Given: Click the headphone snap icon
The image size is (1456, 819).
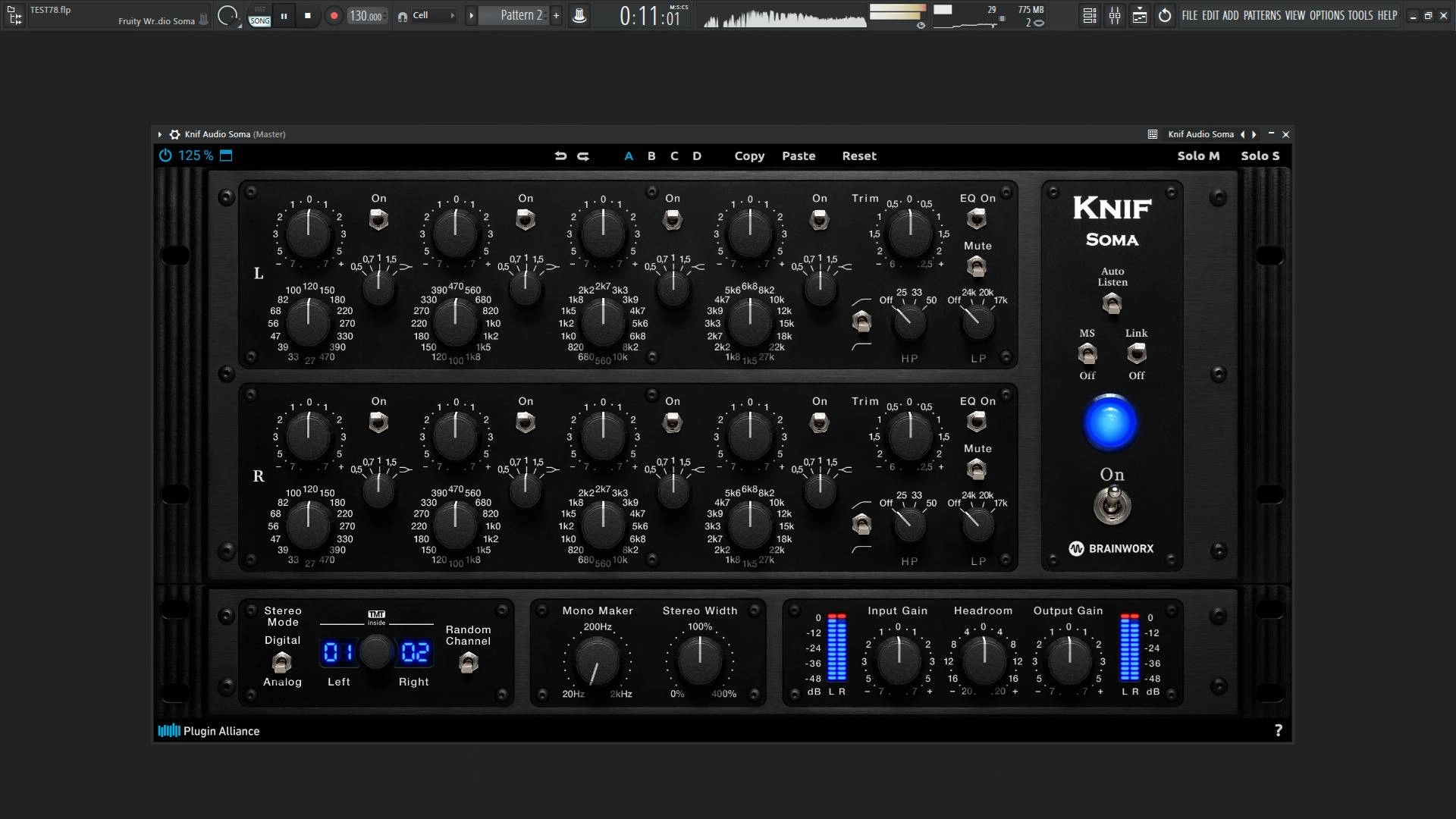Looking at the screenshot, I should pyautogui.click(x=403, y=16).
